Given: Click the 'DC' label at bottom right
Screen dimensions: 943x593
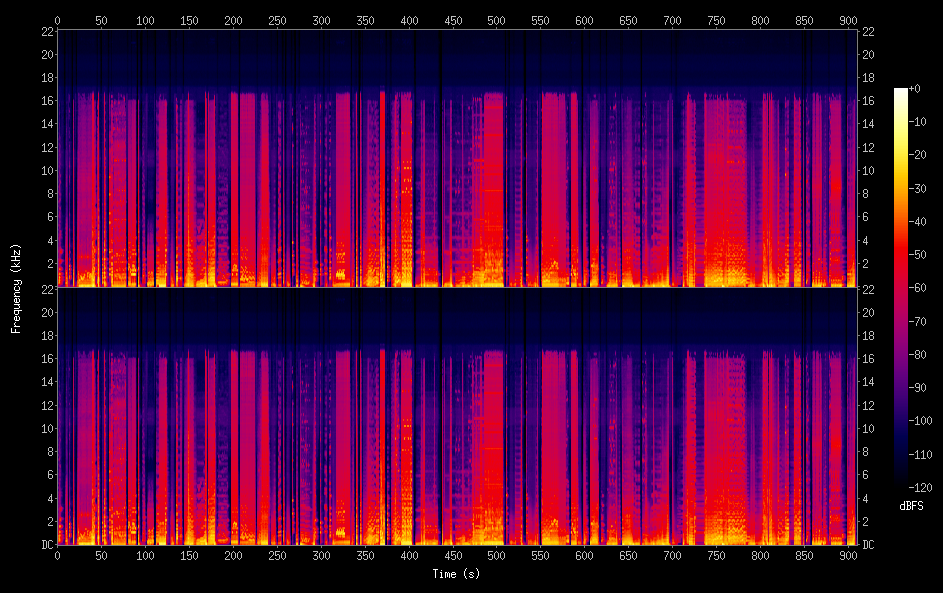Looking at the screenshot, I should [x=869, y=545].
